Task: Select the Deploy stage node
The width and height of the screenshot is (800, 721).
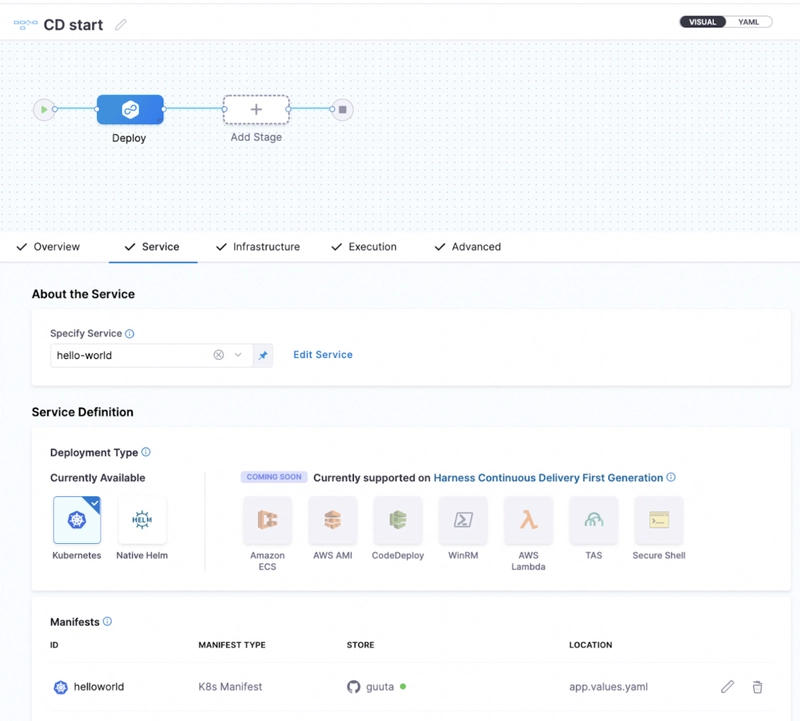Action: tap(130, 109)
